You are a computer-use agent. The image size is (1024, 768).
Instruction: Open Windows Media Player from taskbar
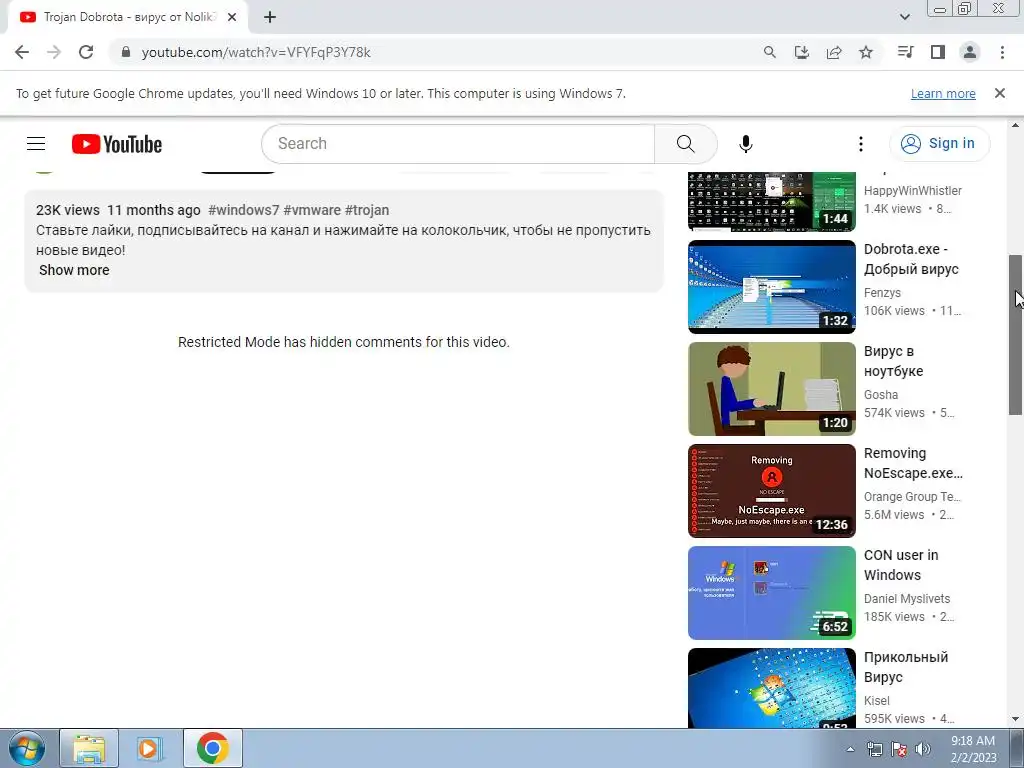(x=150, y=748)
